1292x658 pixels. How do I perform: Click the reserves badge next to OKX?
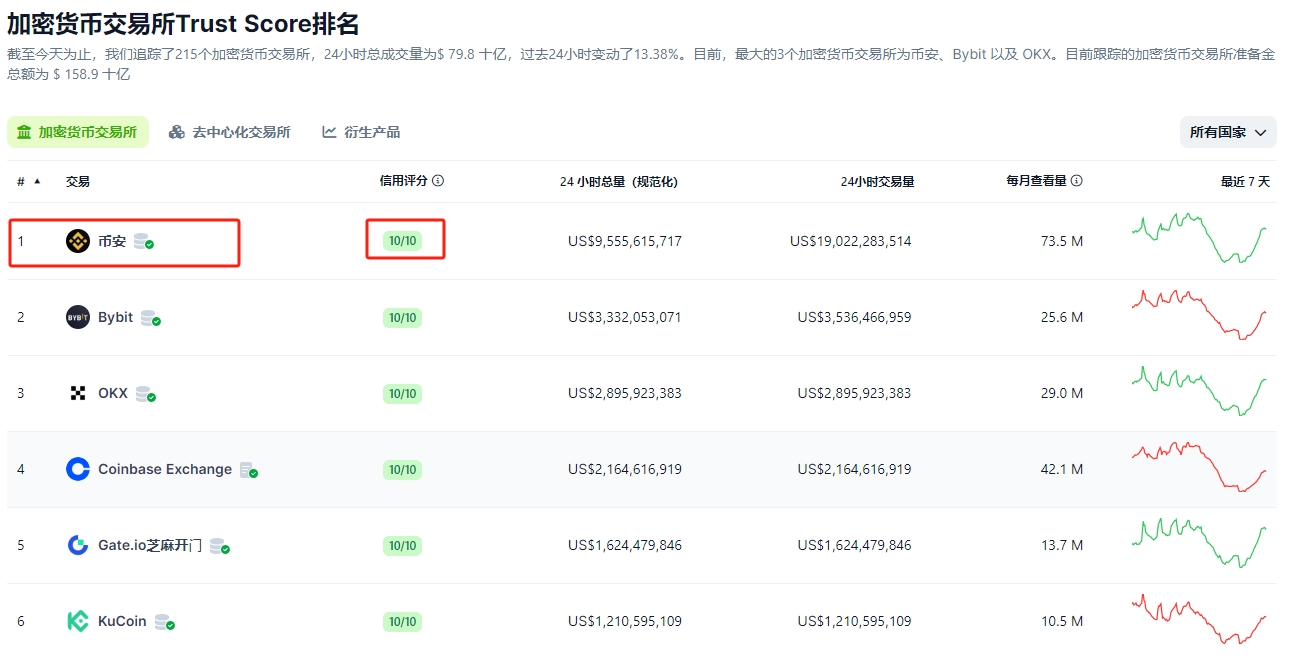(x=146, y=394)
